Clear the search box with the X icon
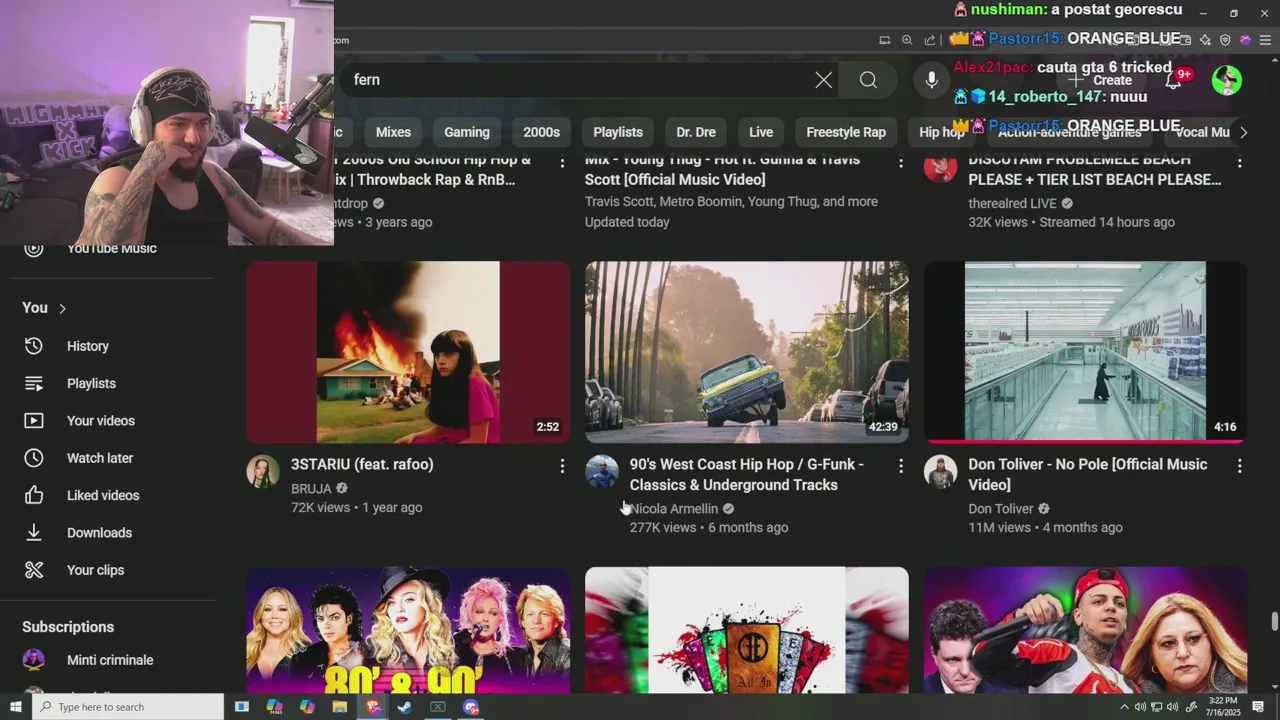 [x=823, y=80]
